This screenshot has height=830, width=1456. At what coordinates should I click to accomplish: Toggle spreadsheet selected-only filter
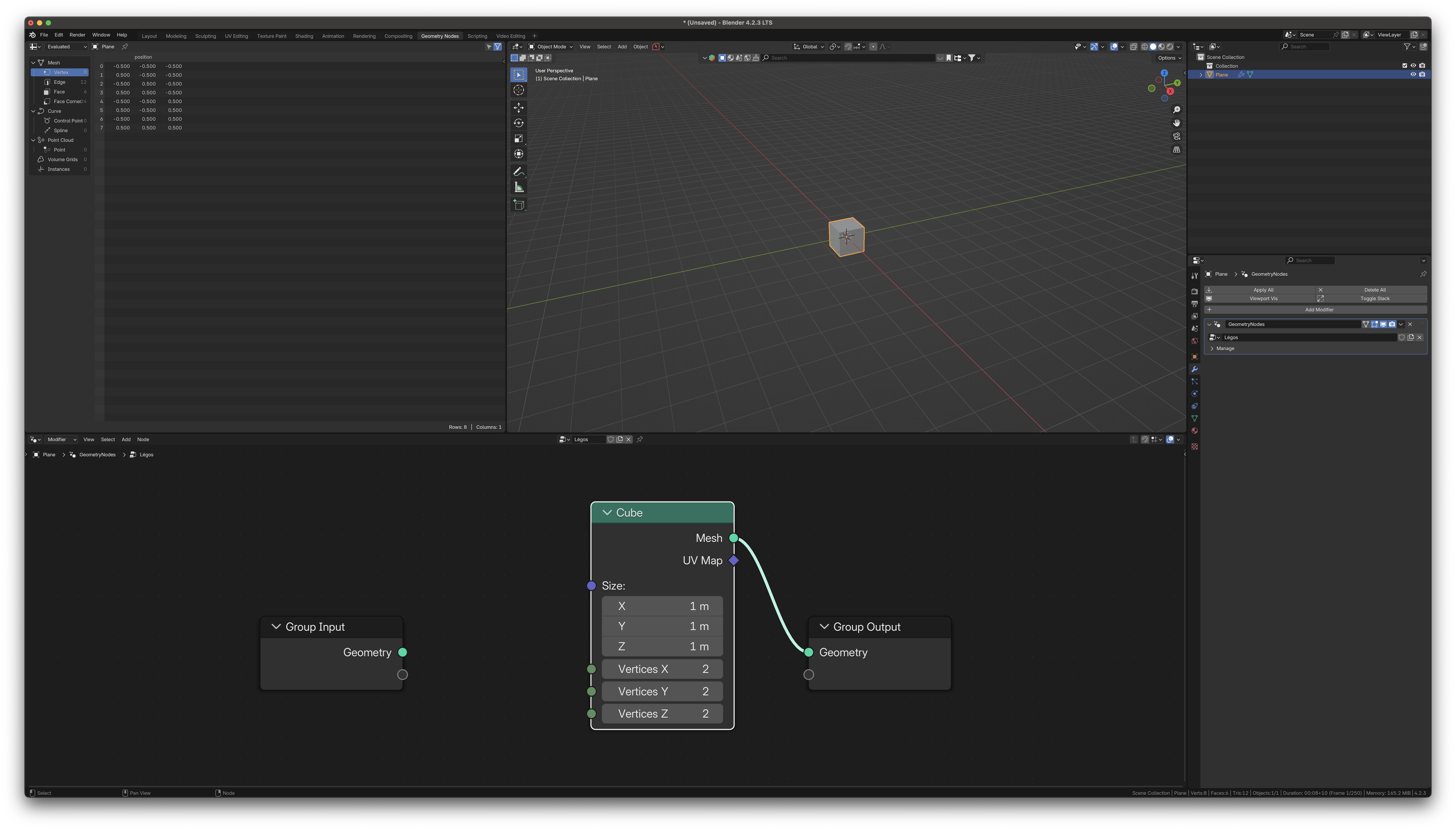point(489,47)
